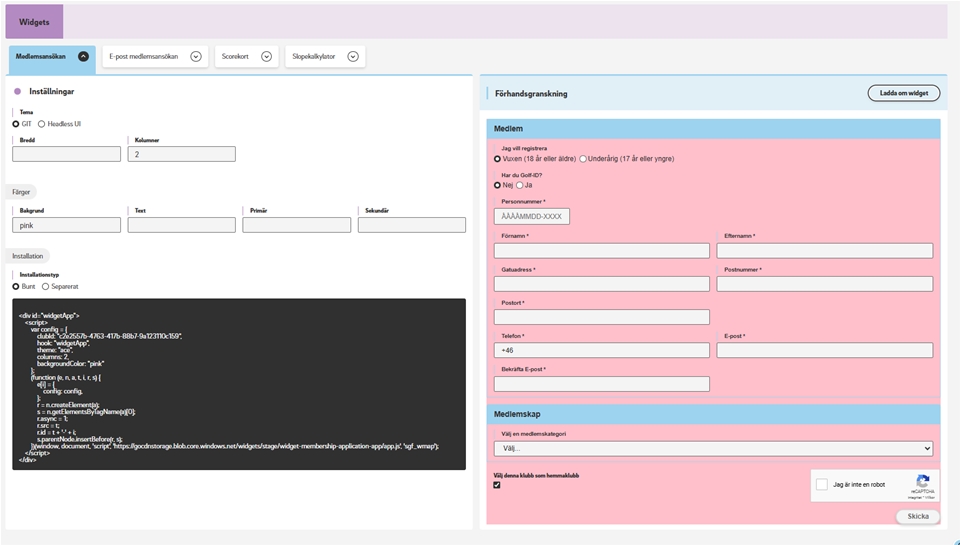Click the reCAPTCHA logo icon
This screenshot has width=960, height=545.
[922, 481]
